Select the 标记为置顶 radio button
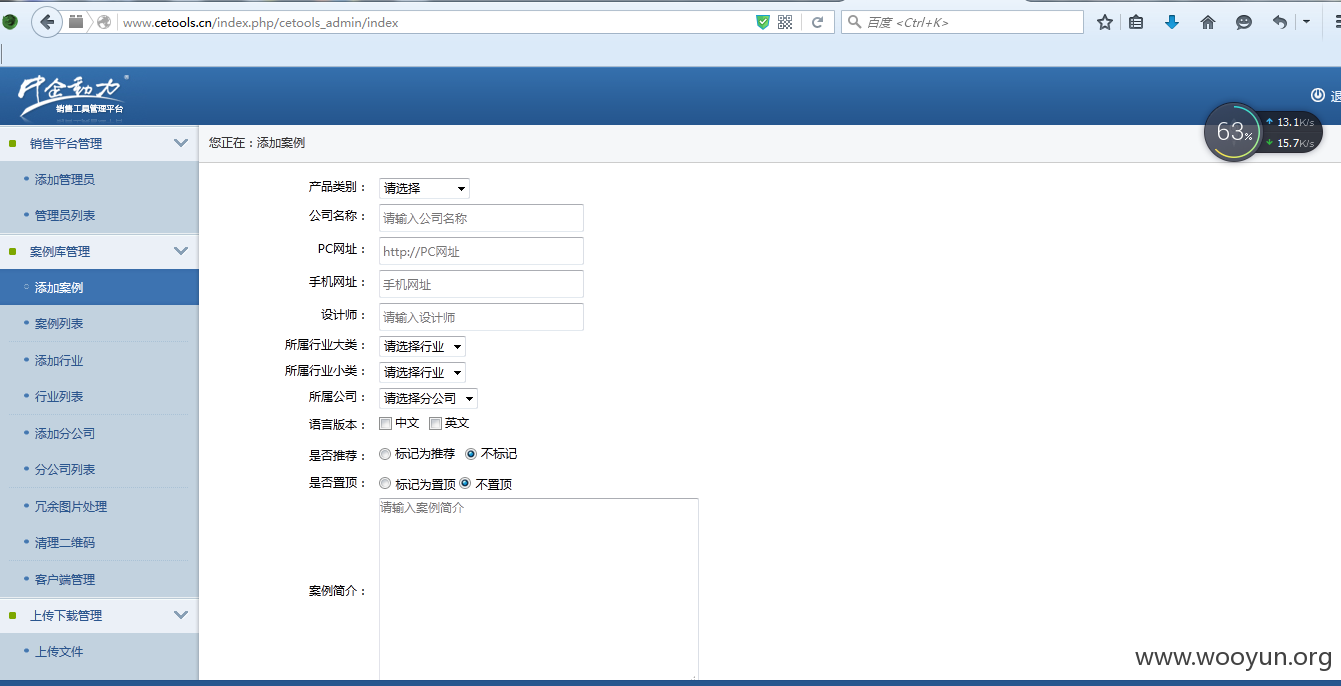This screenshot has height=686, width=1341. (x=385, y=484)
